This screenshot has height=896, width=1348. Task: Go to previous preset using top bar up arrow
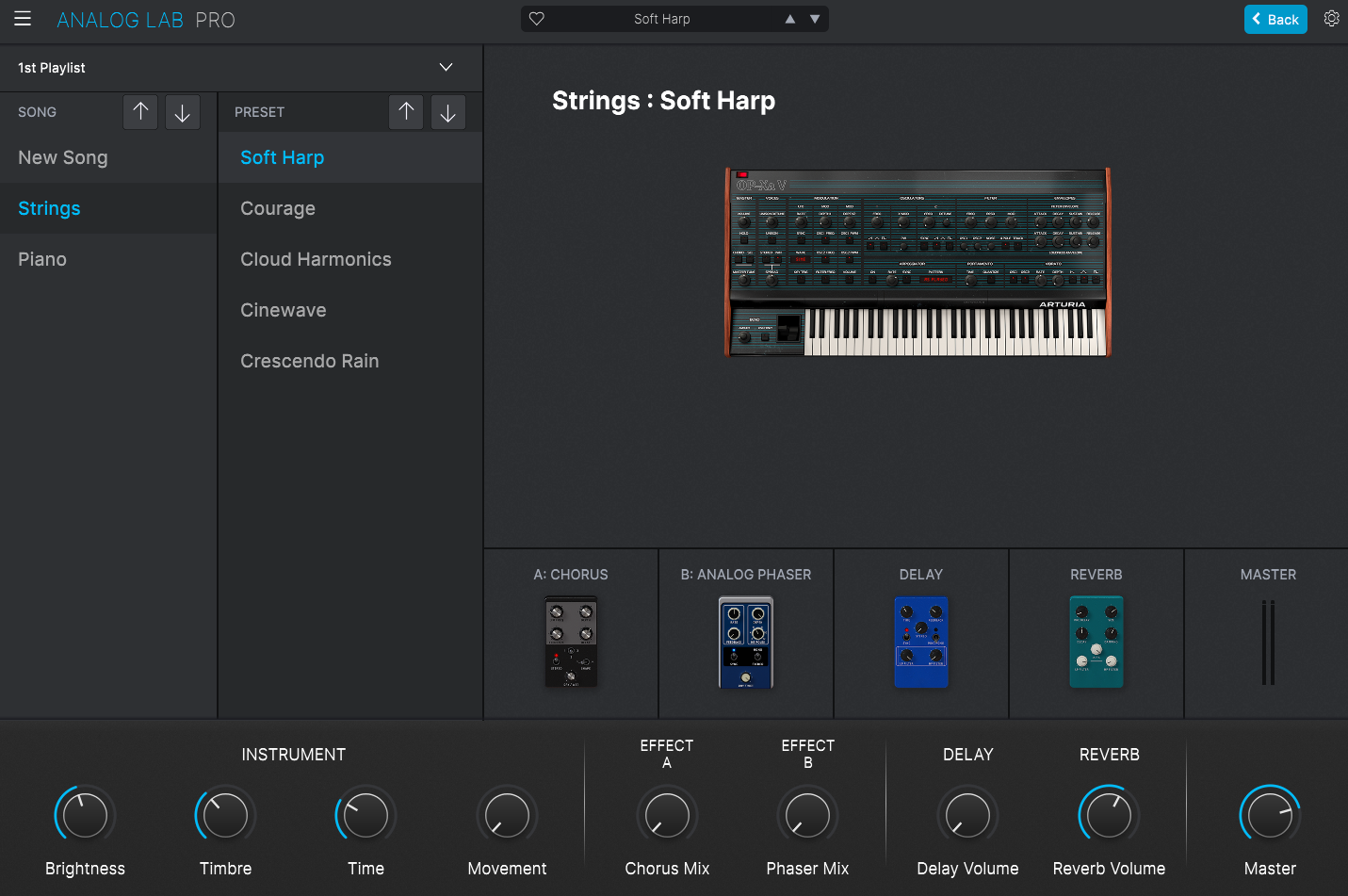point(789,19)
